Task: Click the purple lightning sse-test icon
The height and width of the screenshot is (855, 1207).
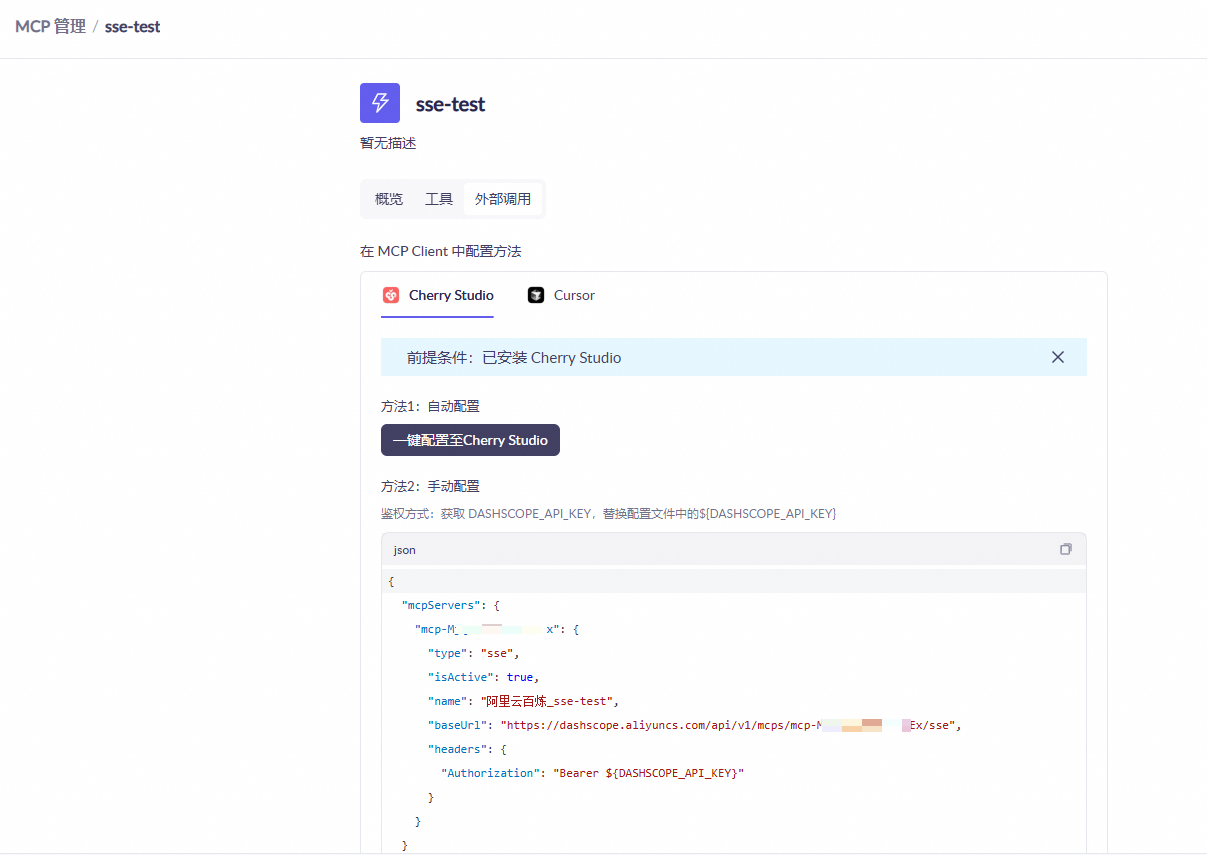Action: point(380,103)
